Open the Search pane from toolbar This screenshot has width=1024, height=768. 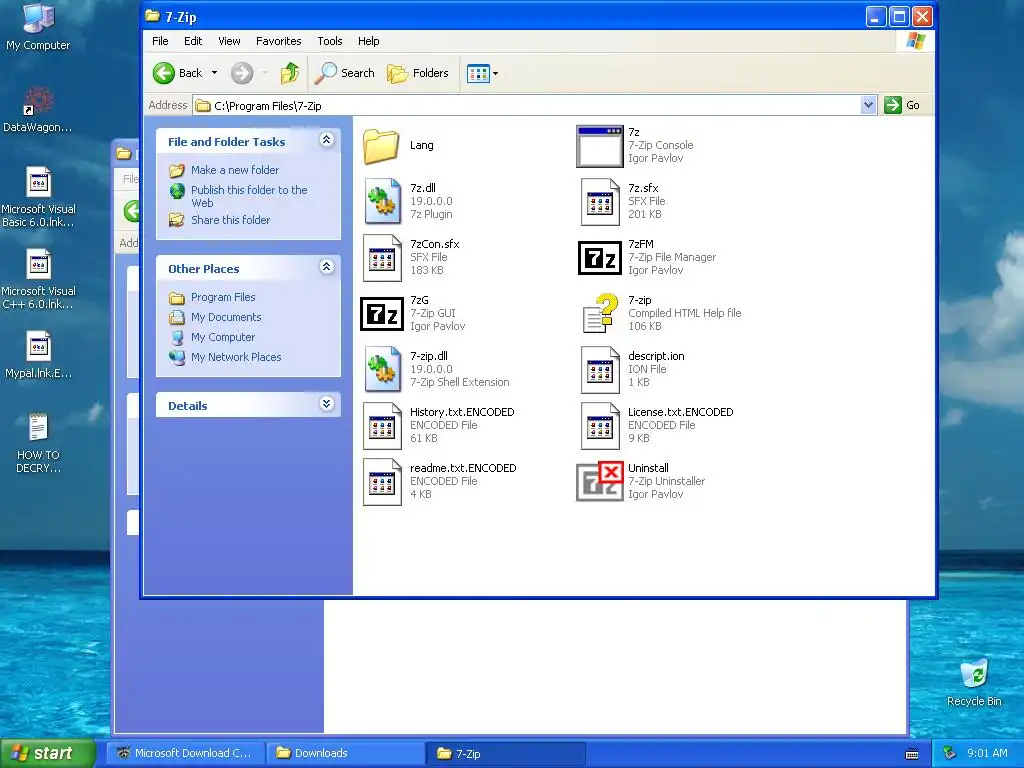[x=344, y=73]
